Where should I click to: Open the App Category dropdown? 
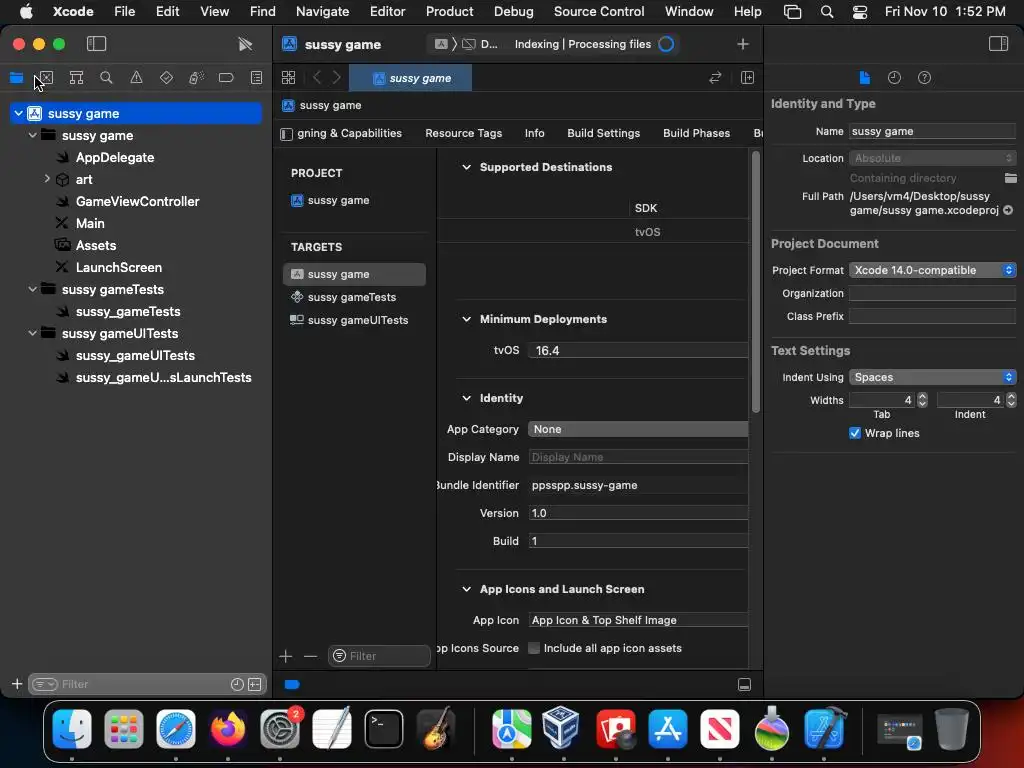tap(638, 429)
